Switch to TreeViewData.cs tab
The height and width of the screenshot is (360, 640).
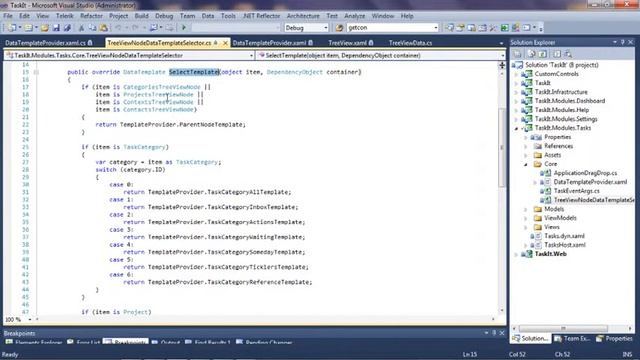410,43
